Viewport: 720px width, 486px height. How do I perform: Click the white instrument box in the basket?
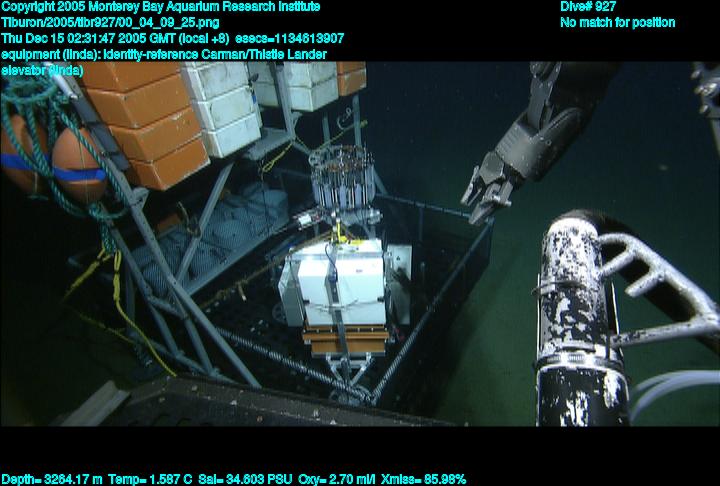[x=335, y=283]
